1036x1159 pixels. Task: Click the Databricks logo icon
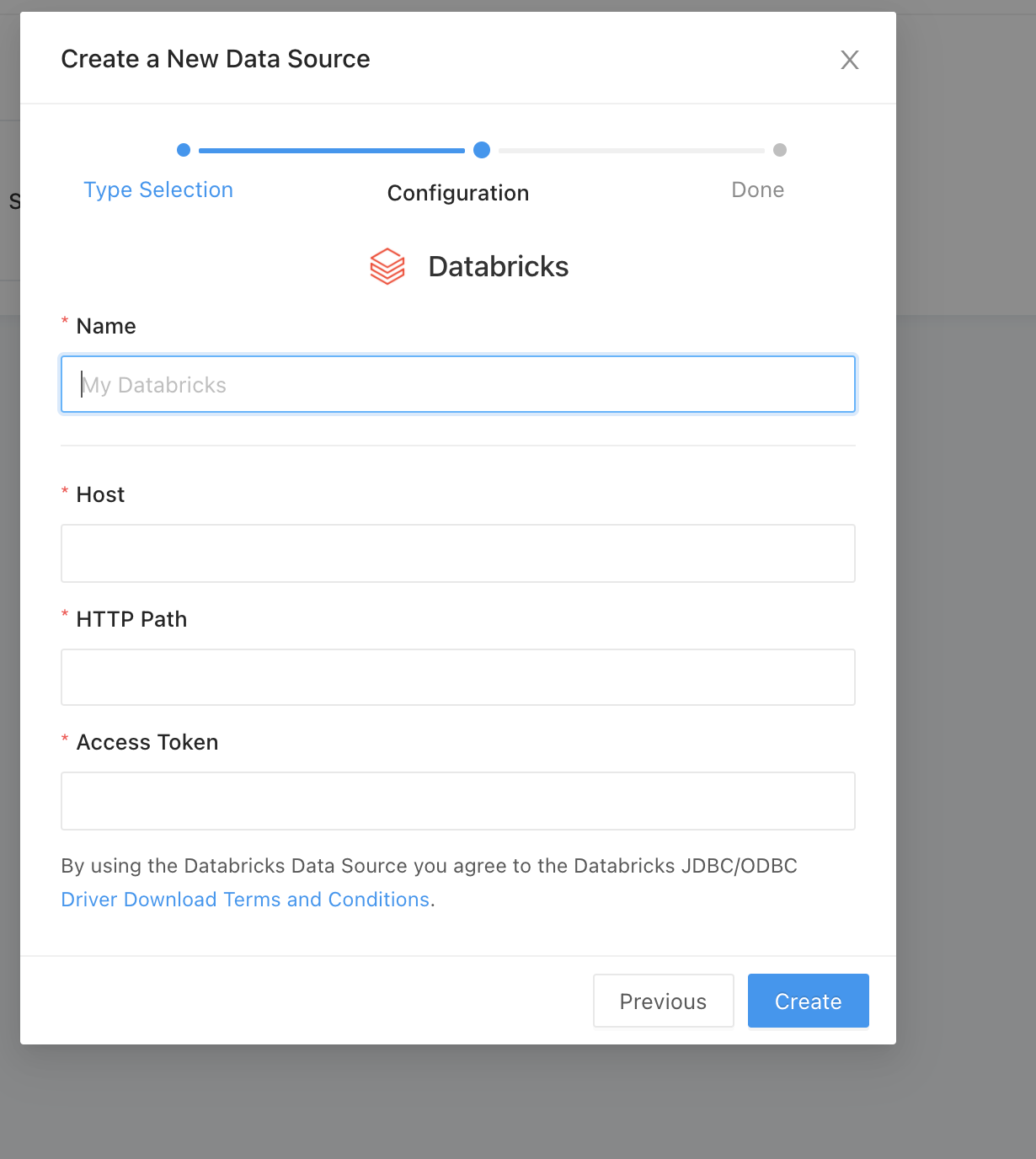pos(387,266)
